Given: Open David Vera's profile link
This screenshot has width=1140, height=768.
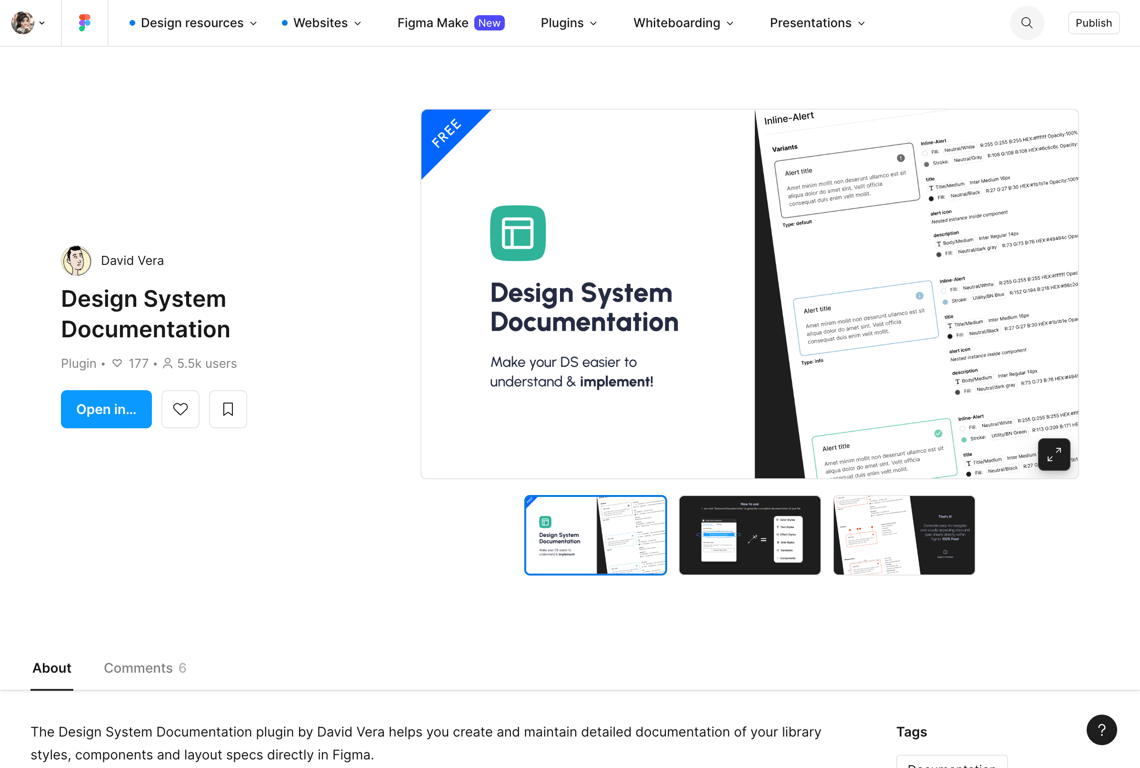Looking at the screenshot, I should point(132,260).
